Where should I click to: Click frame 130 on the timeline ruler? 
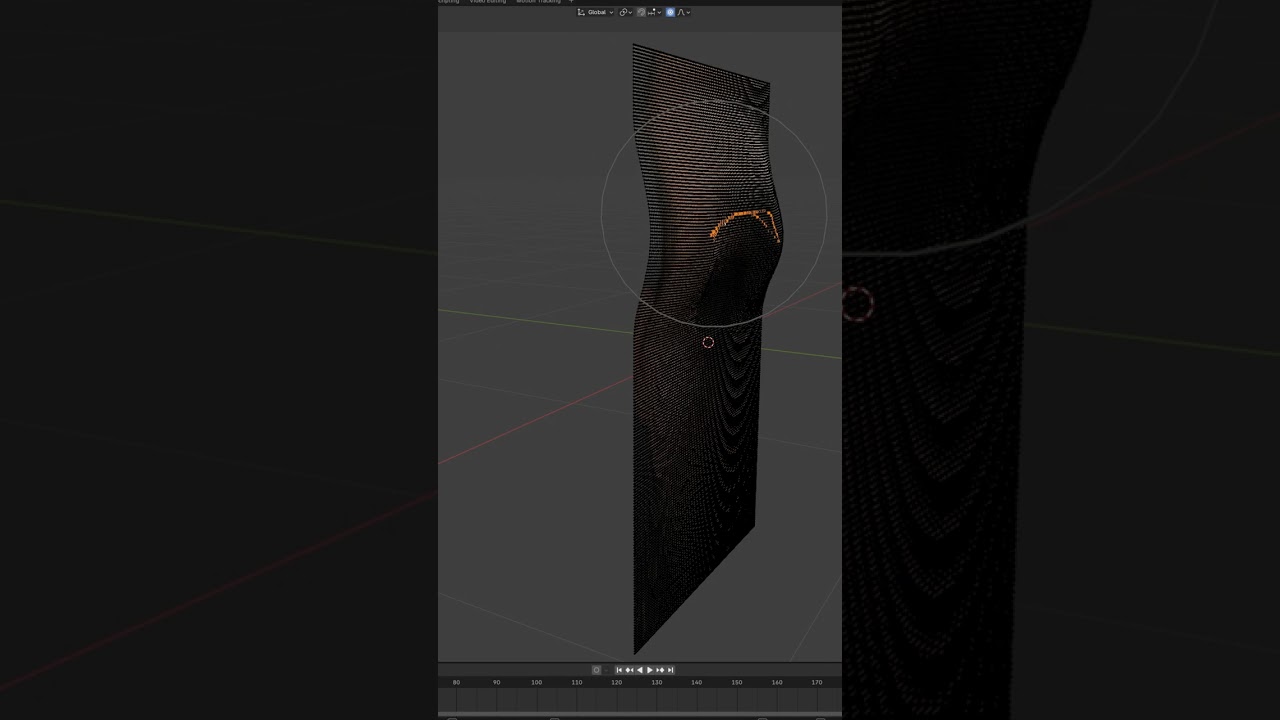(657, 682)
